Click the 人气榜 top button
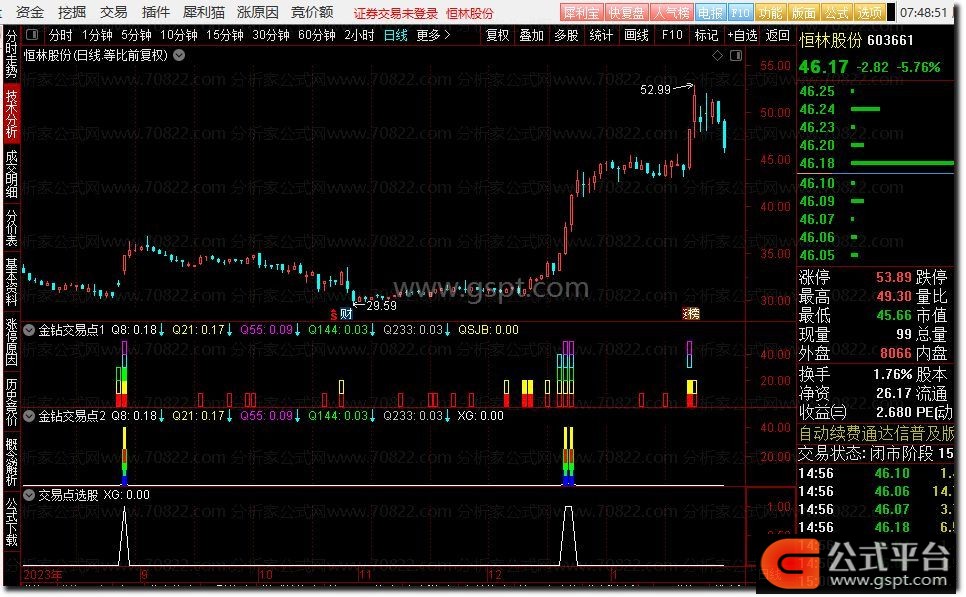 [672, 12]
